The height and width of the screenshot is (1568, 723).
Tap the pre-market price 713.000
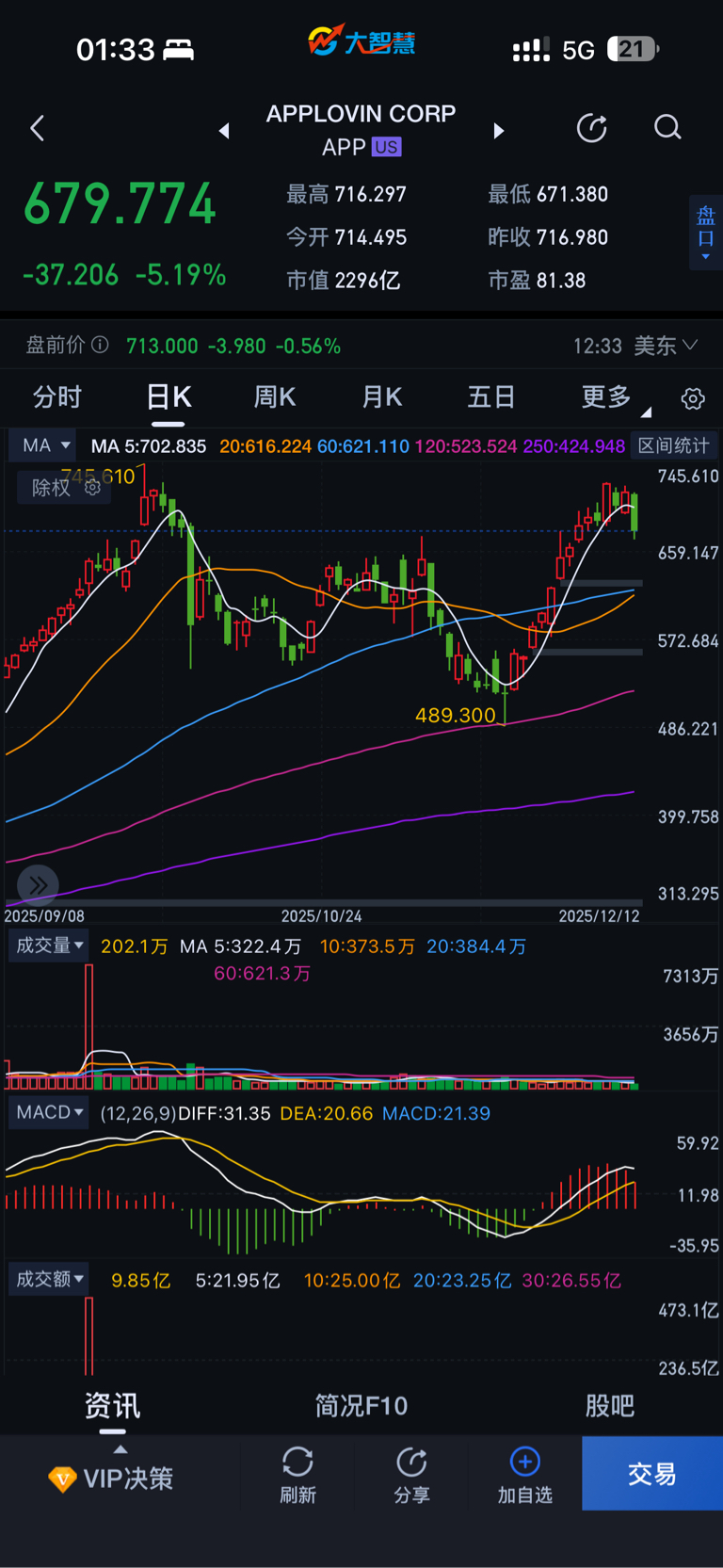(162, 346)
